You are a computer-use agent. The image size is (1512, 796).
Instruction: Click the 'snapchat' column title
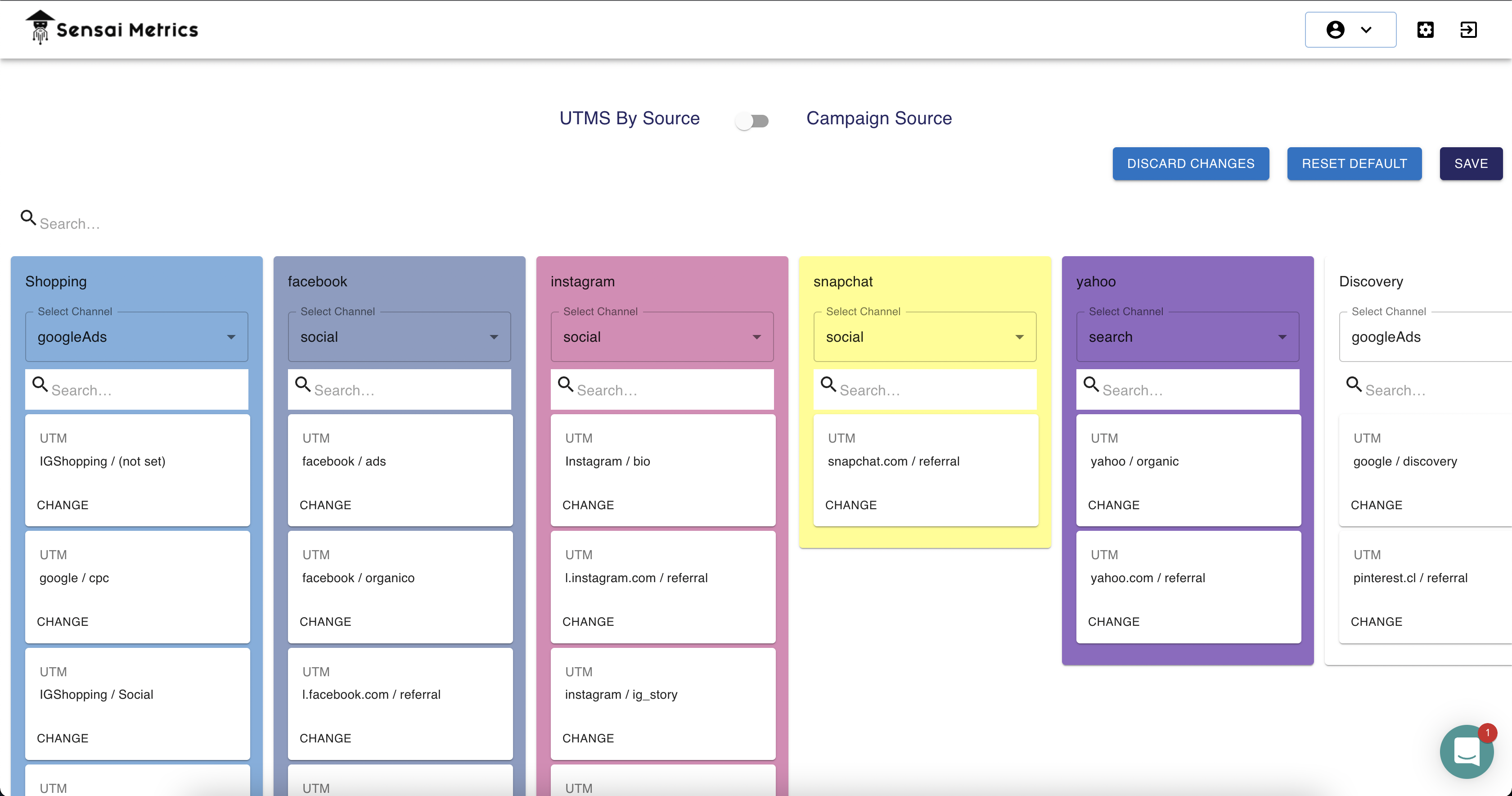pyautogui.click(x=843, y=281)
